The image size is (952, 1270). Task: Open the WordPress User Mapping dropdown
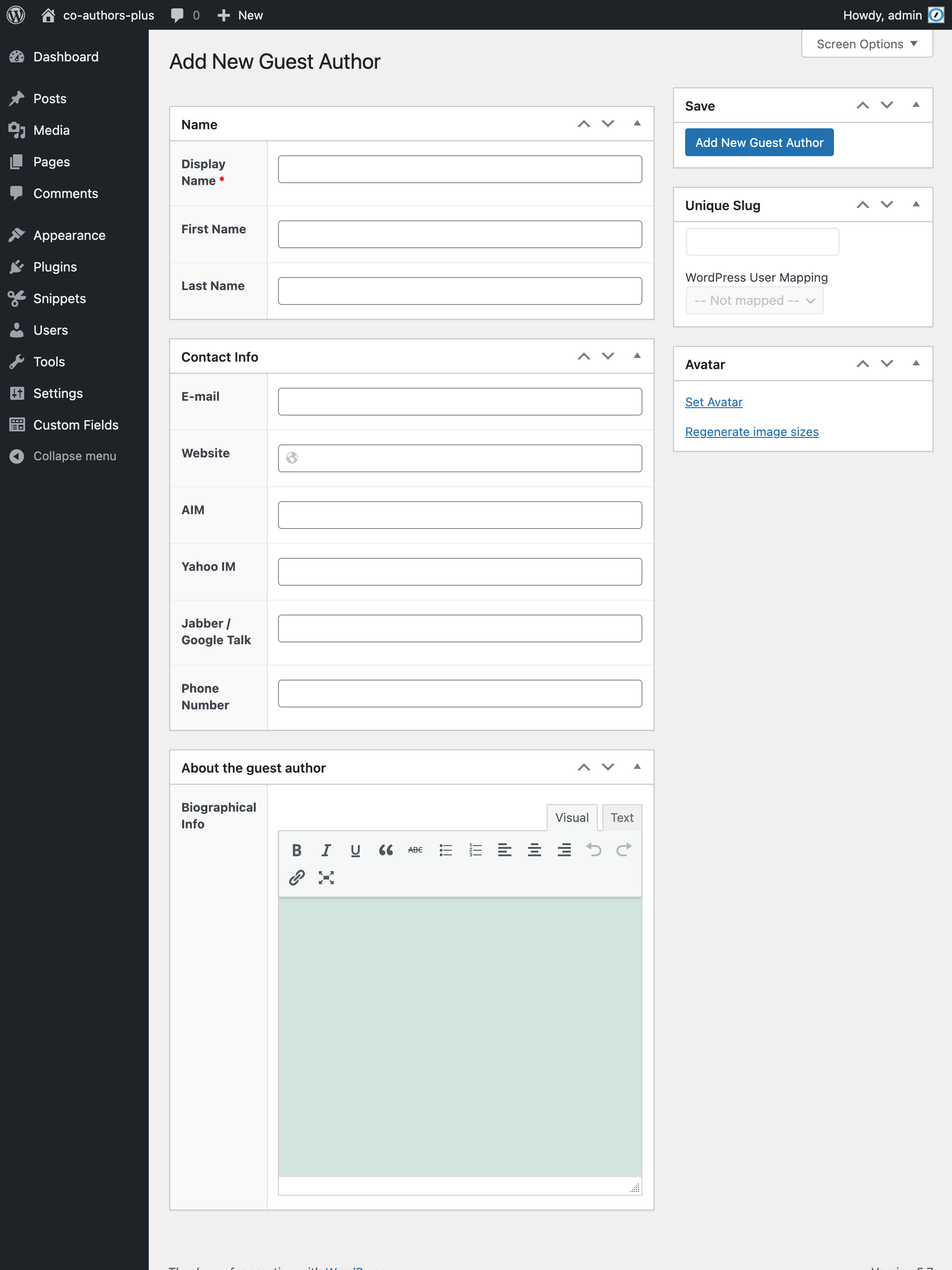coord(754,300)
